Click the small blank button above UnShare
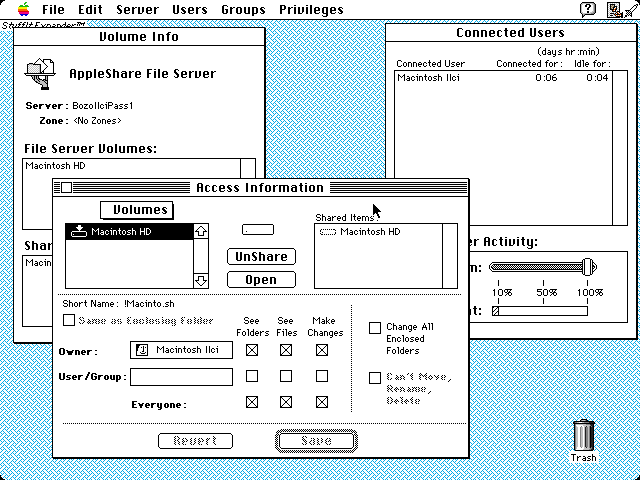 [x=258, y=229]
